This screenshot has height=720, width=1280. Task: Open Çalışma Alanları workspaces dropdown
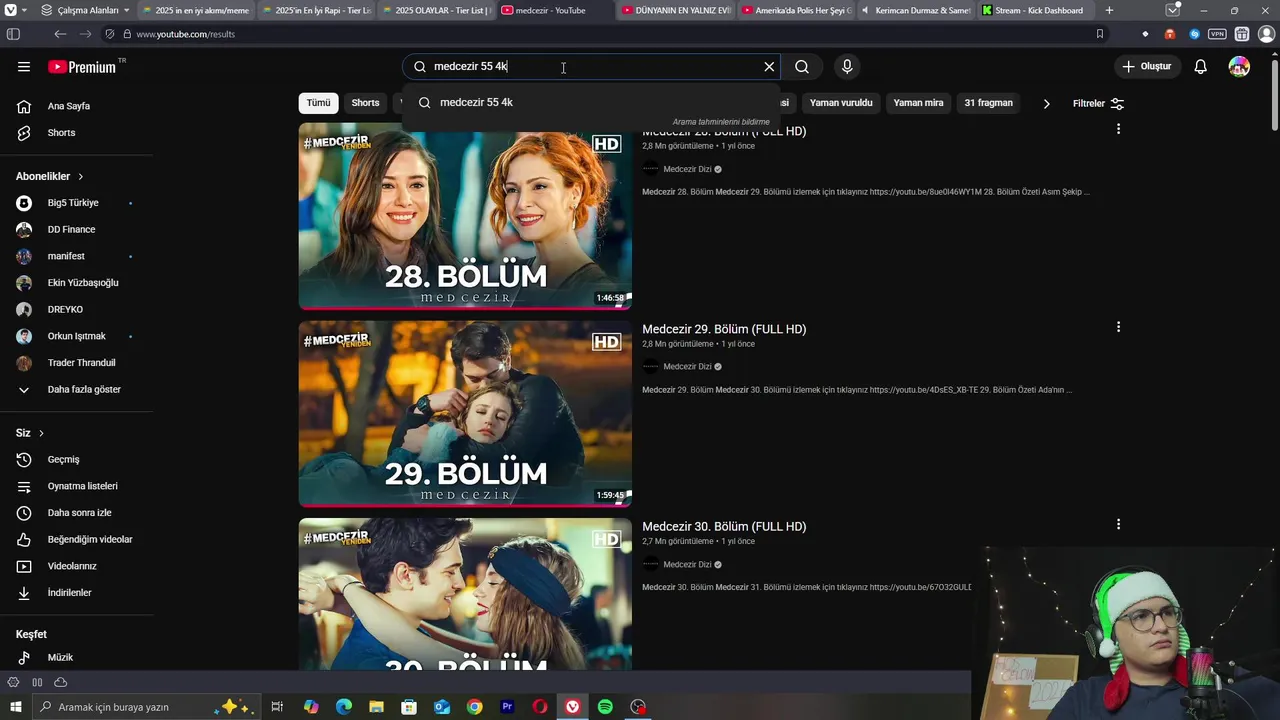85,10
